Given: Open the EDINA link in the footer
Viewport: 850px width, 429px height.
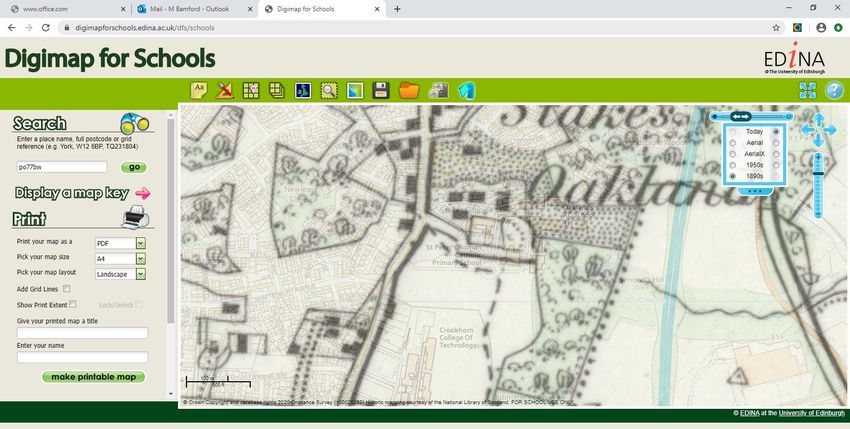Looking at the screenshot, I should [749, 413].
